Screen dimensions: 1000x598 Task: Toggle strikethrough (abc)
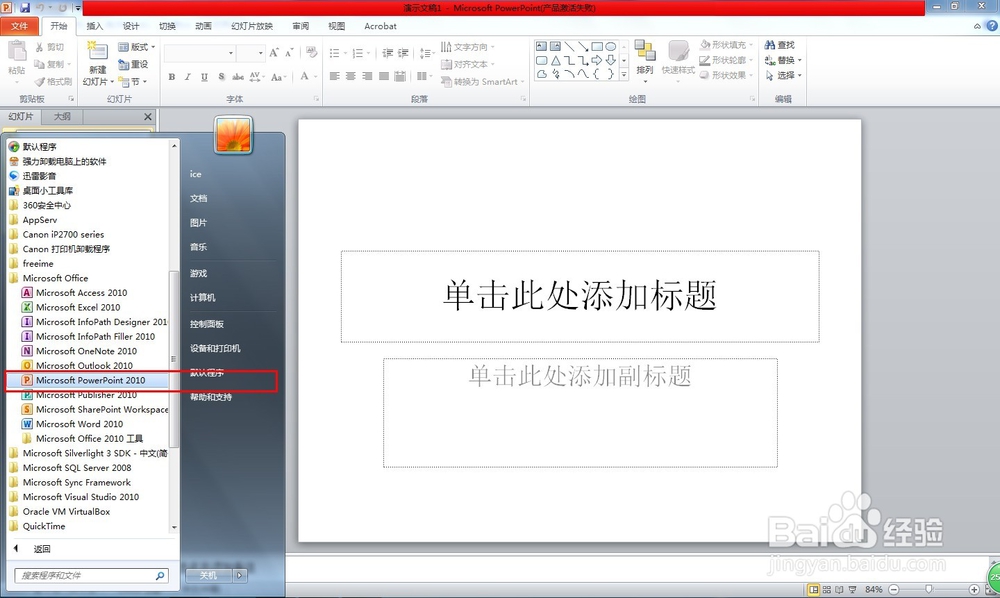(x=238, y=77)
